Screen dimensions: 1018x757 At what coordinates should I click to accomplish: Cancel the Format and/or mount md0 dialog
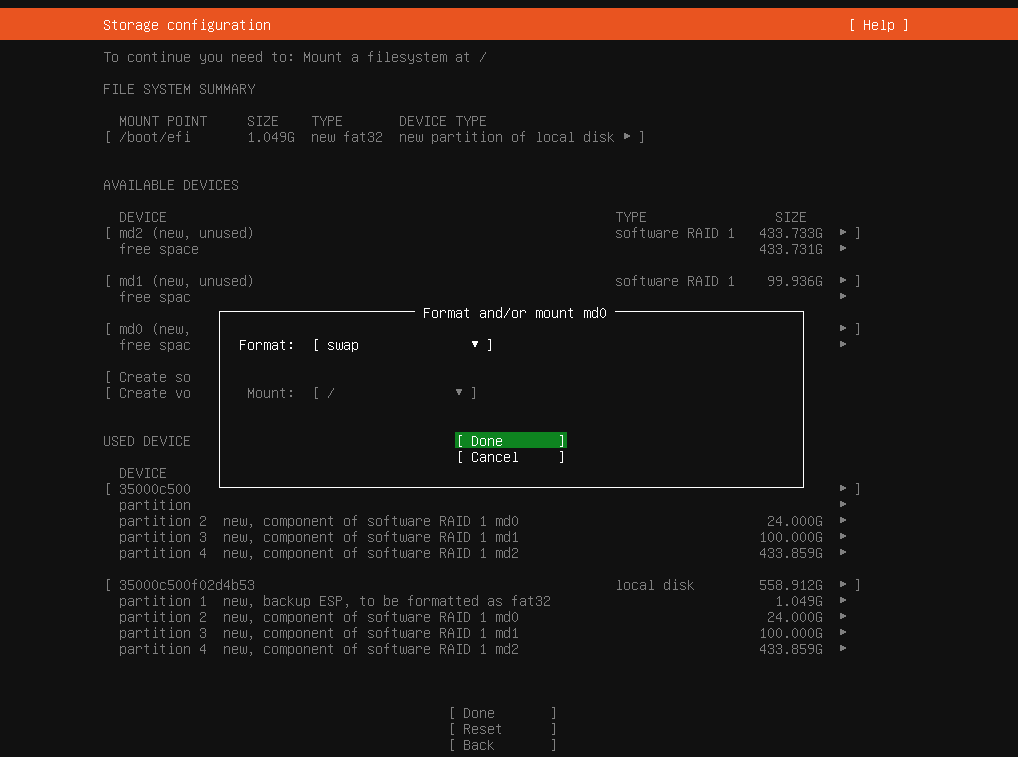tap(510, 457)
